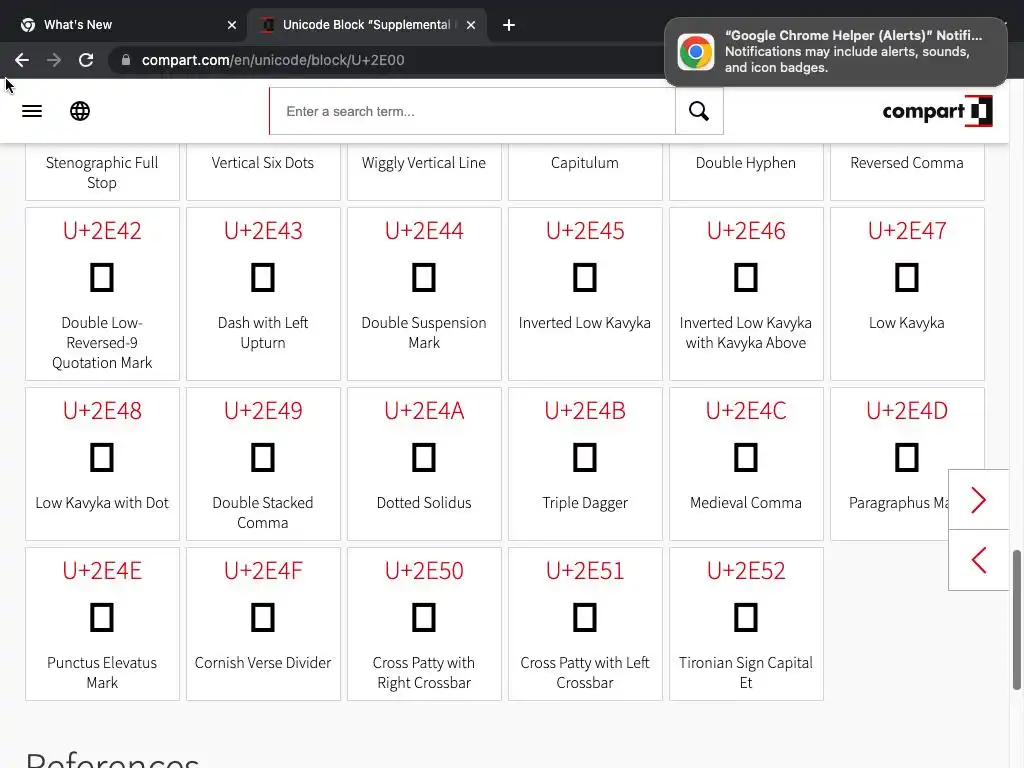Open the U+2E43 character link
This screenshot has height=768, width=1024.
point(263,231)
